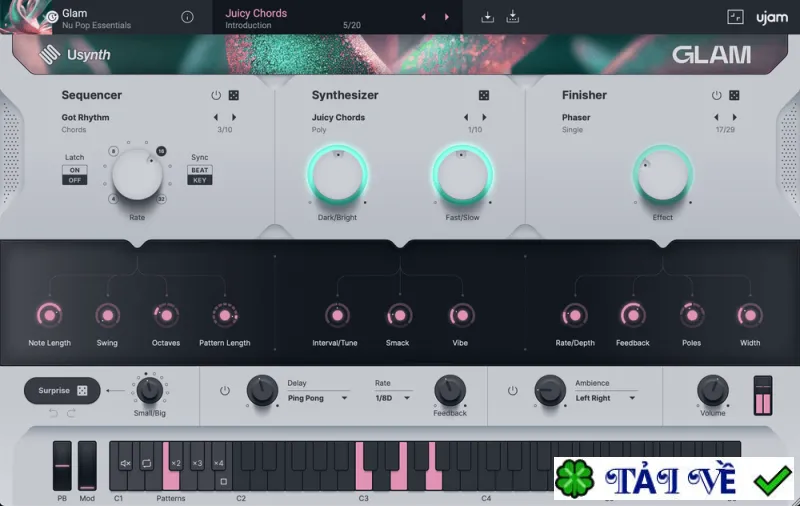
Task: Click the save preset download icon
Action: coord(487,17)
